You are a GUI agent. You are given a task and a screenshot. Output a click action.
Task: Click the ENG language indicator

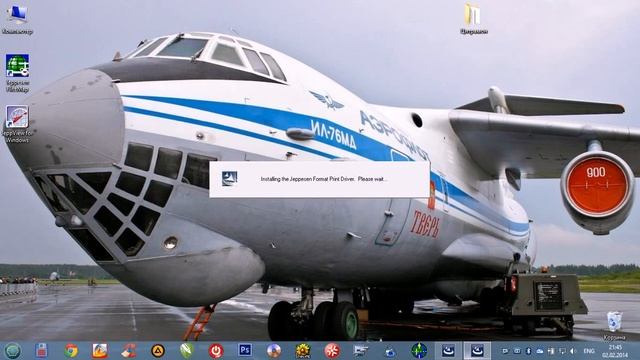point(589,351)
